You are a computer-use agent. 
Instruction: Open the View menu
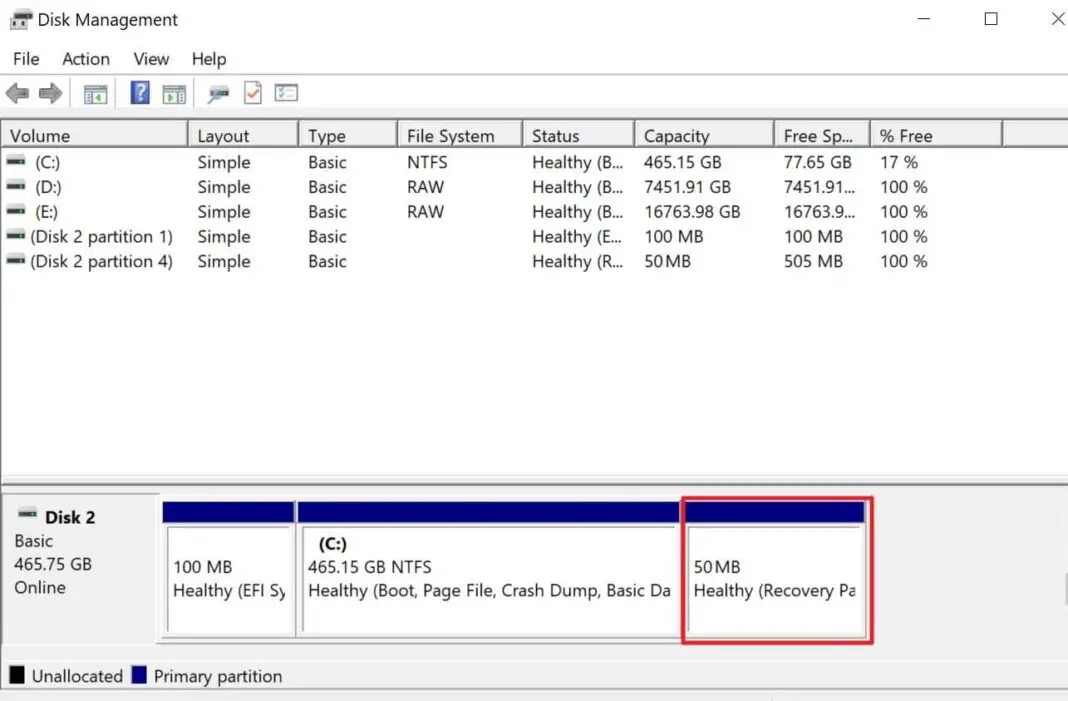(150, 59)
